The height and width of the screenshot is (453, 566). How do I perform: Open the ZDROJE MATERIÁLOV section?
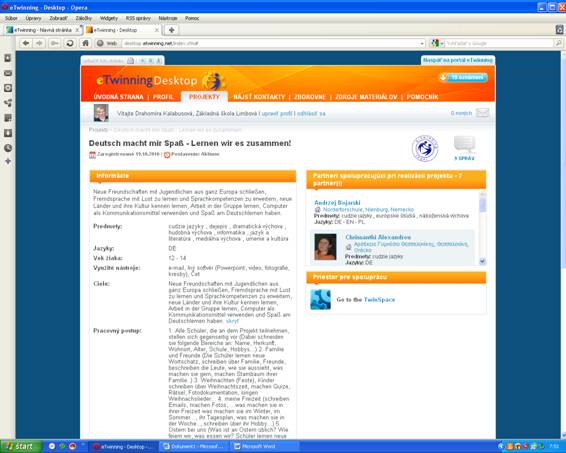click(x=366, y=97)
